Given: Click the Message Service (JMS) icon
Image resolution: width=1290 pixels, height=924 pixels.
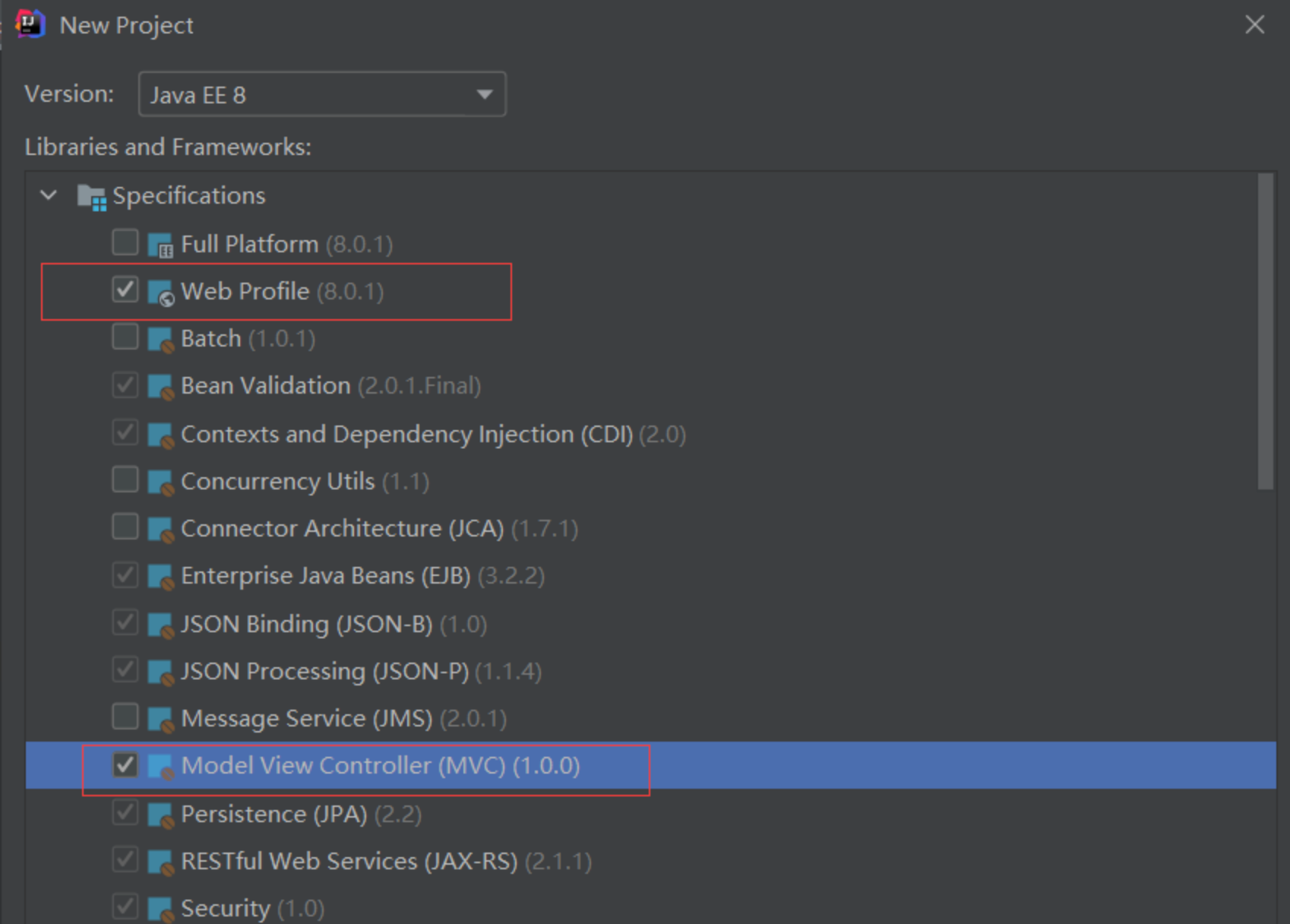Looking at the screenshot, I should [160, 720].
